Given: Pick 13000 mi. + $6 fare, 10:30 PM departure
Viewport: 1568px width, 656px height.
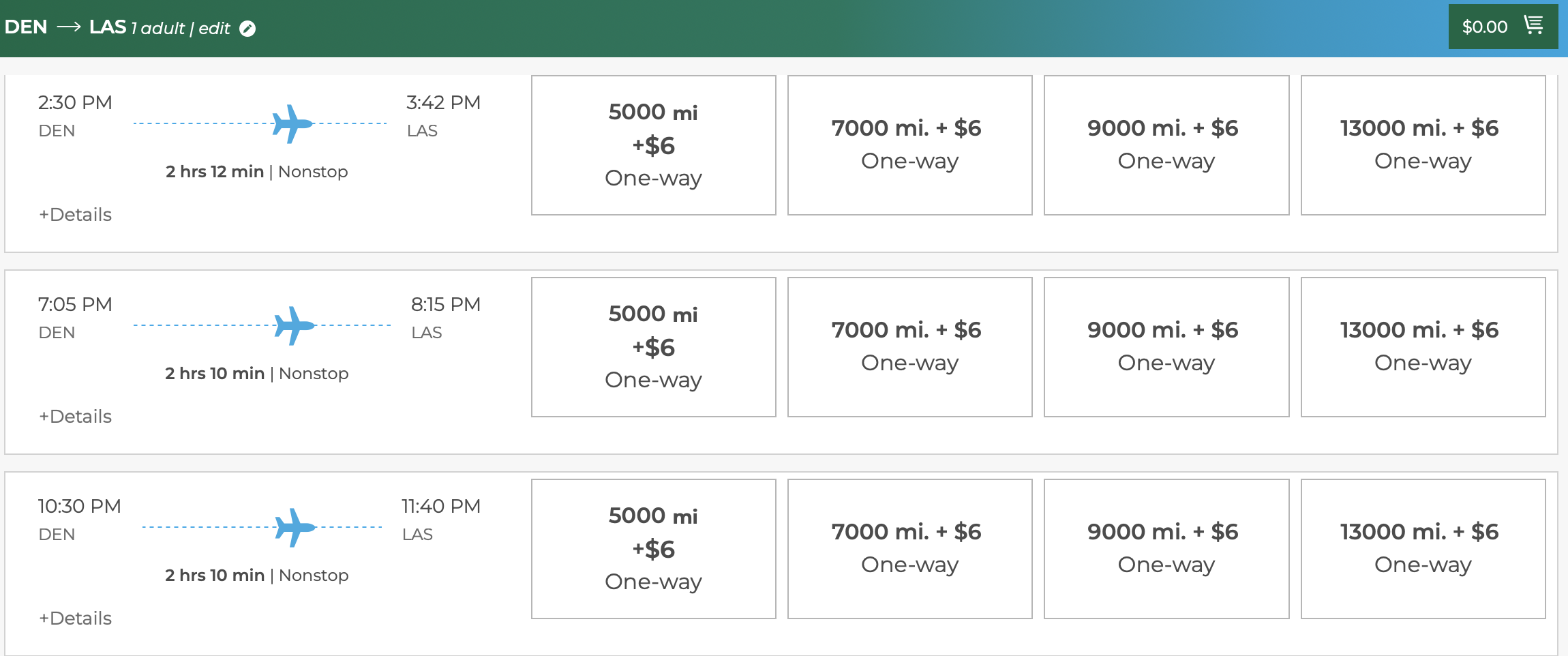Looking at the screenshot, I should coord(1423,549).
